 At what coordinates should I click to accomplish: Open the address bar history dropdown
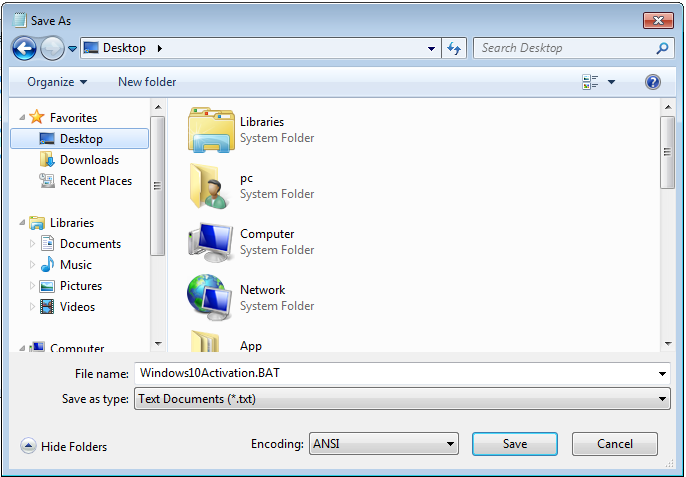(x=431, y=49)
